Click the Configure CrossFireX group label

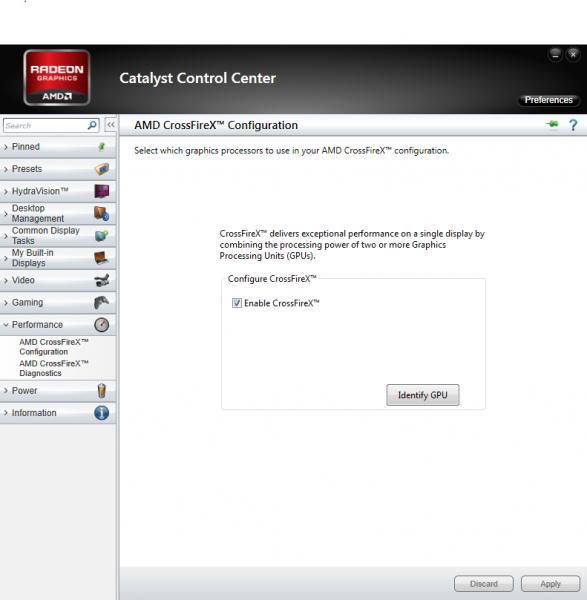pyautogui.click(x=272, y=279)
